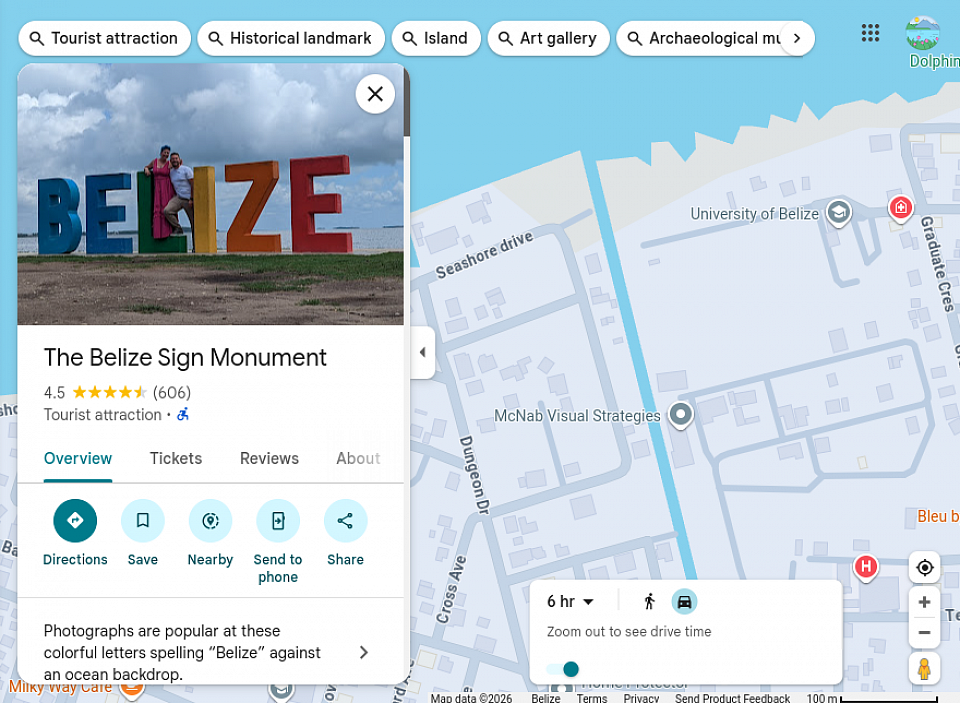Select the walking mode icon
This screenshot has width=960, height=703.
point(650,602)
